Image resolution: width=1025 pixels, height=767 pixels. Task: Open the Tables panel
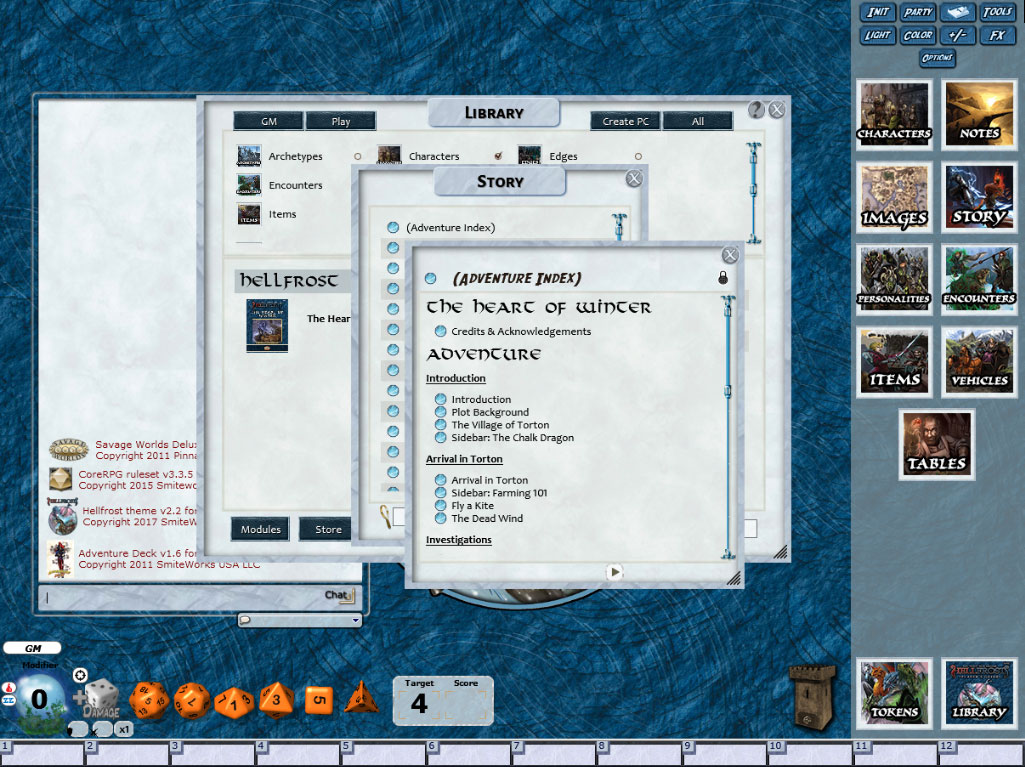(936, 444)
